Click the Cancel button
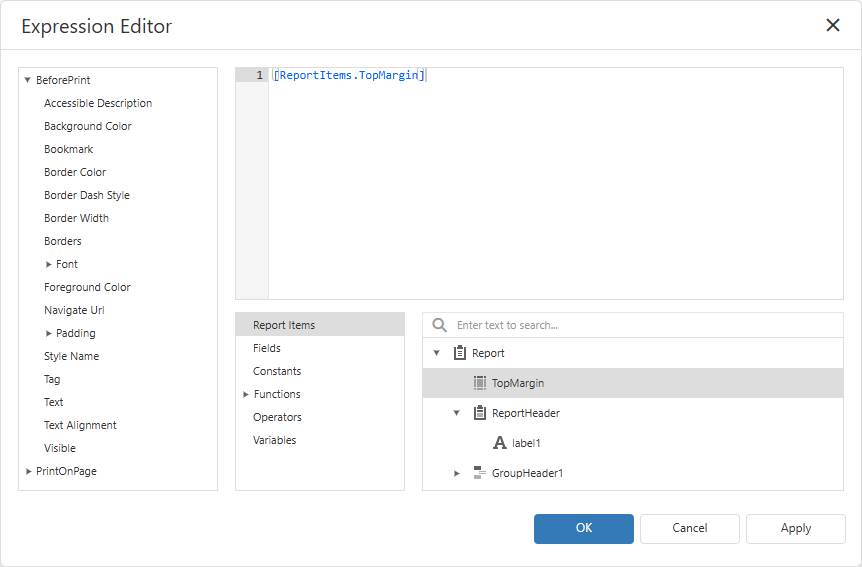Image resolution: width=862 pixels, height=567 pixels. coord(689,529)
